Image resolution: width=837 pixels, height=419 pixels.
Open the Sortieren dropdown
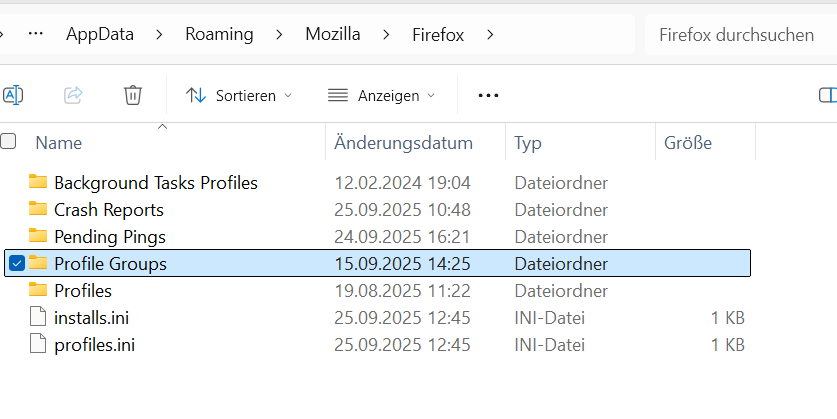pos(239,95)
